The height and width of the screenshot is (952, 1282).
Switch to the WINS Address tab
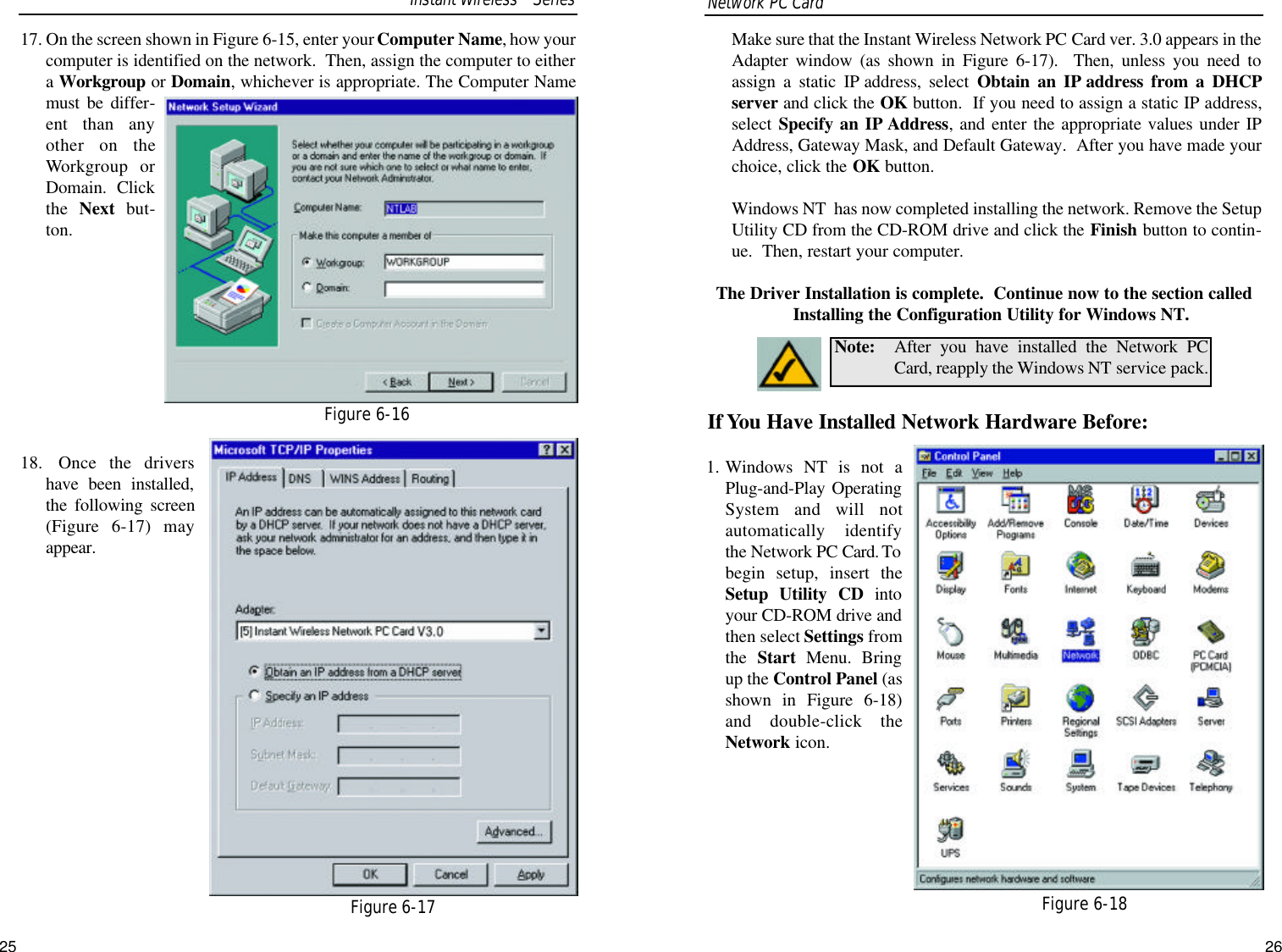[x=365, y=479]
